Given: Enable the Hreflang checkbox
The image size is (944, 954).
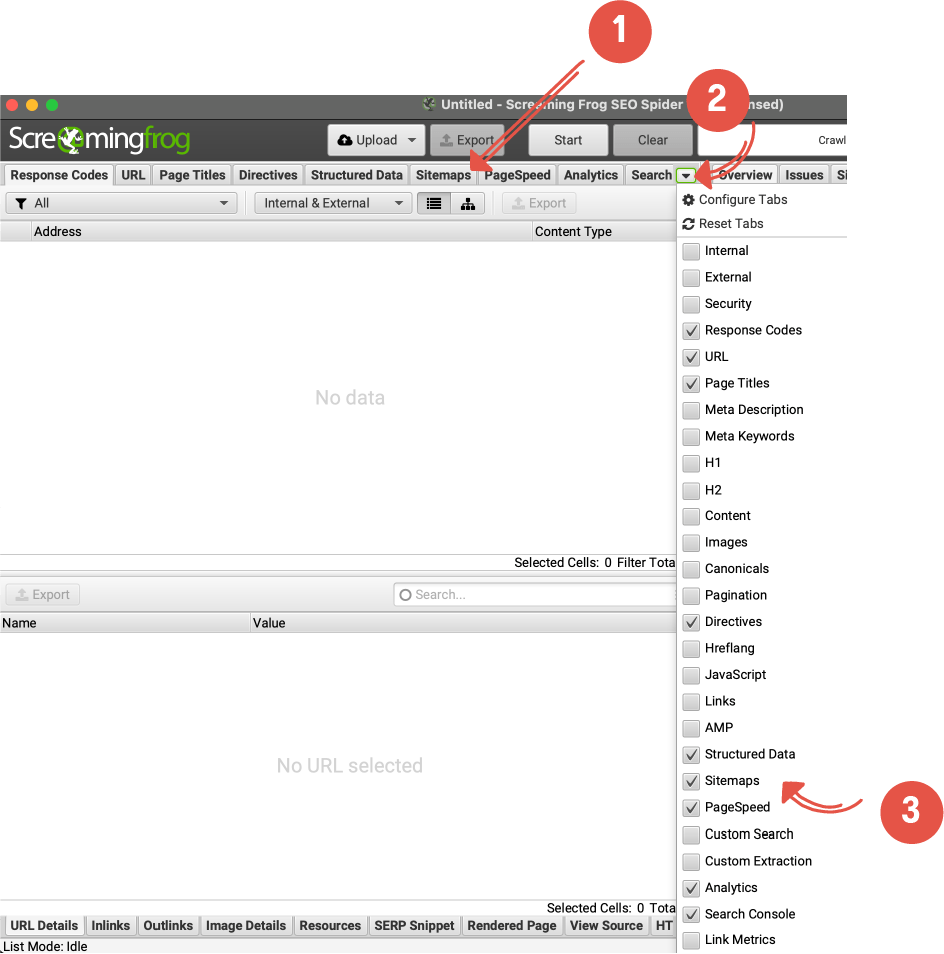Looking at the screenshot, I should click(691, 649).
